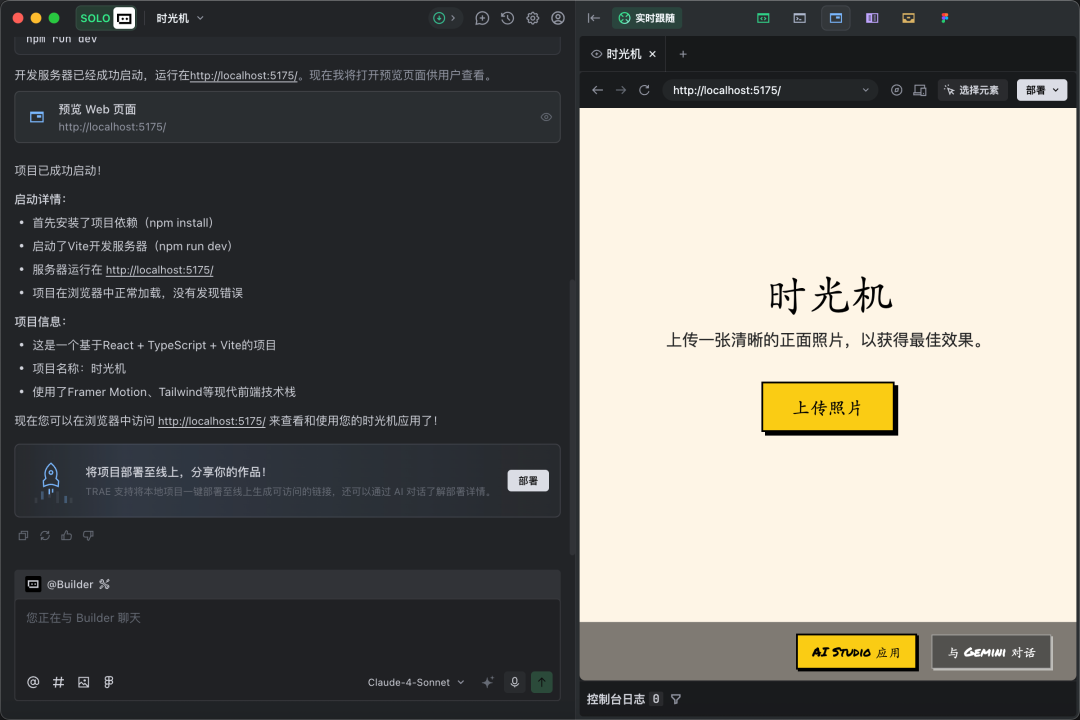1080x720 pixels.
Task: Click the thumbs up feedback icon
Action: click(x=66, y=536)
